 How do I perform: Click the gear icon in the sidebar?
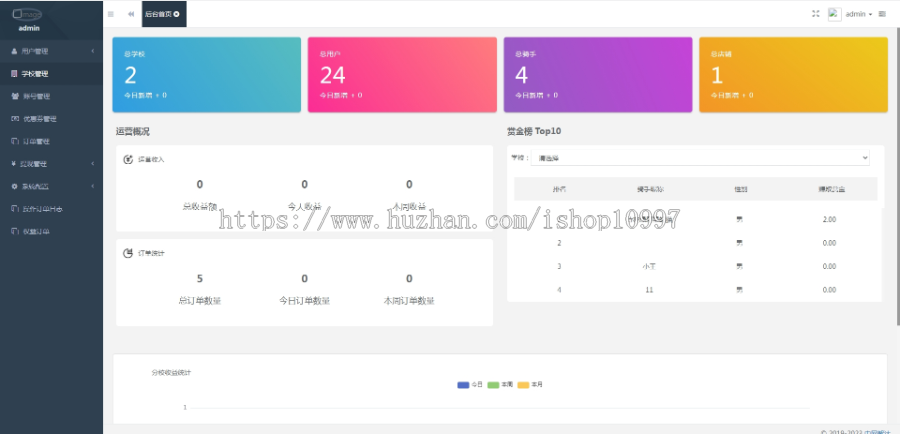(x=14, y=186)
